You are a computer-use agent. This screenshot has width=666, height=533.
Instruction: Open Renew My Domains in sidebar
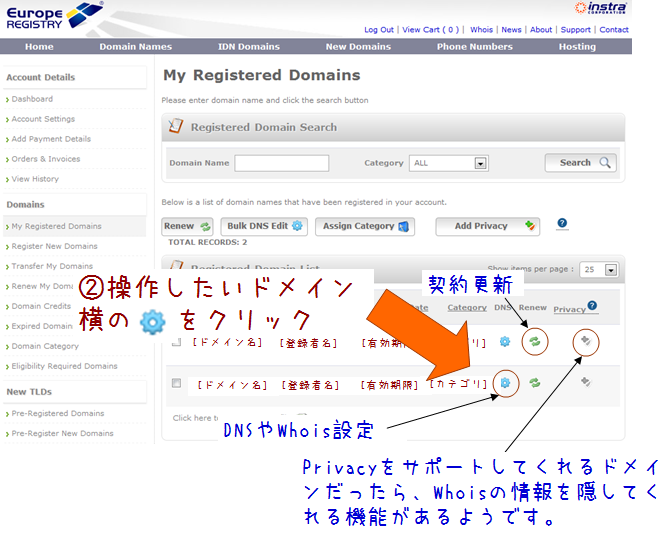pos(42,286)
